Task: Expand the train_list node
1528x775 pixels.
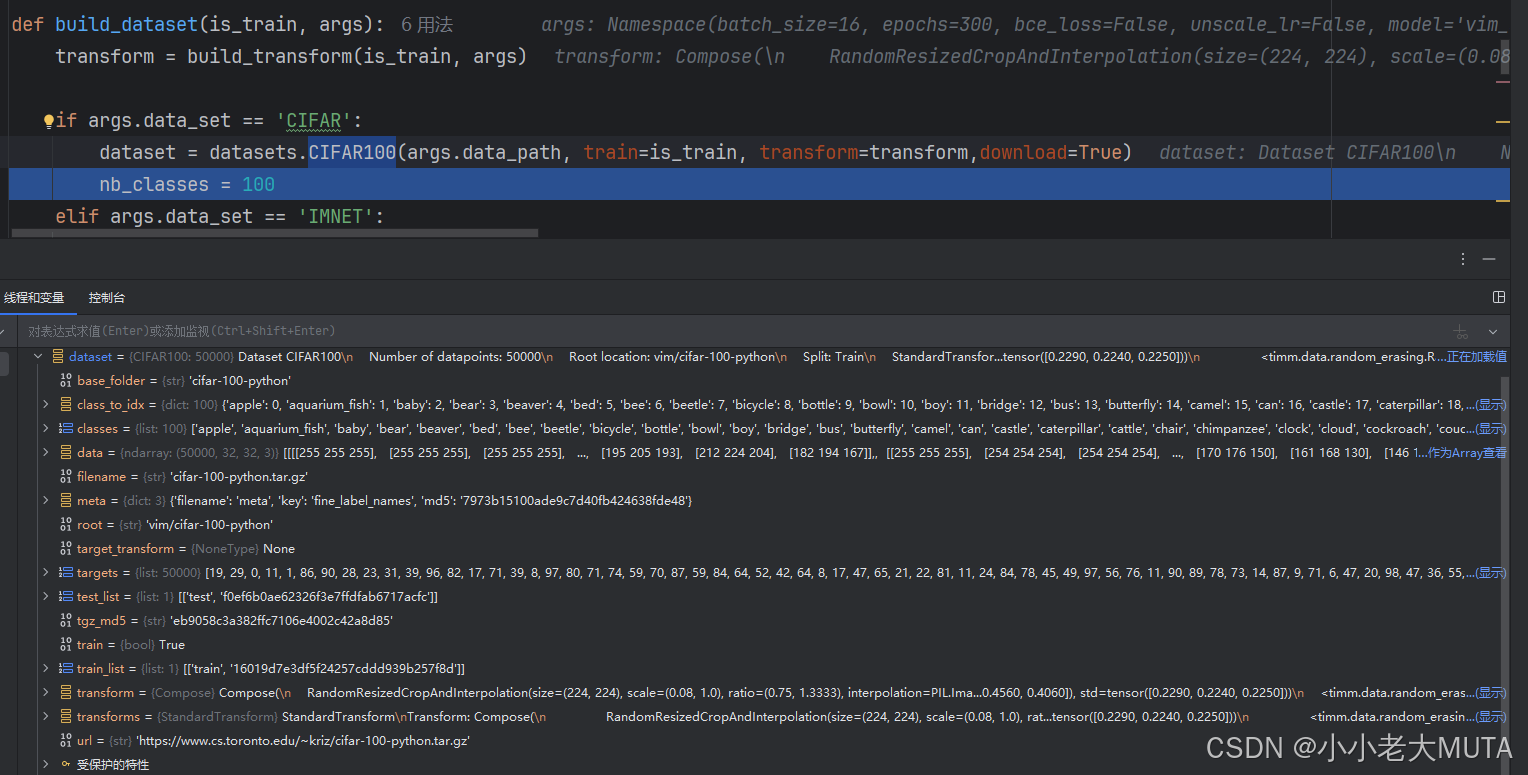Action: 46,668
